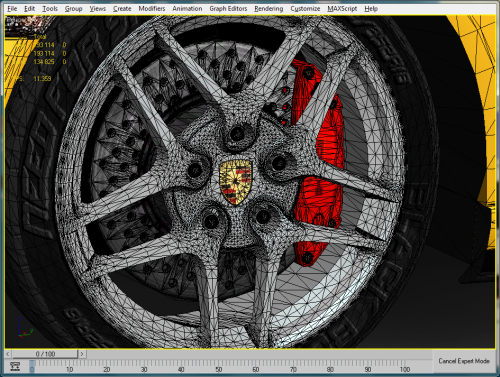500x377 pixels.
Task: Click frame 30 on the timeline
Action: tap(144, 369)
